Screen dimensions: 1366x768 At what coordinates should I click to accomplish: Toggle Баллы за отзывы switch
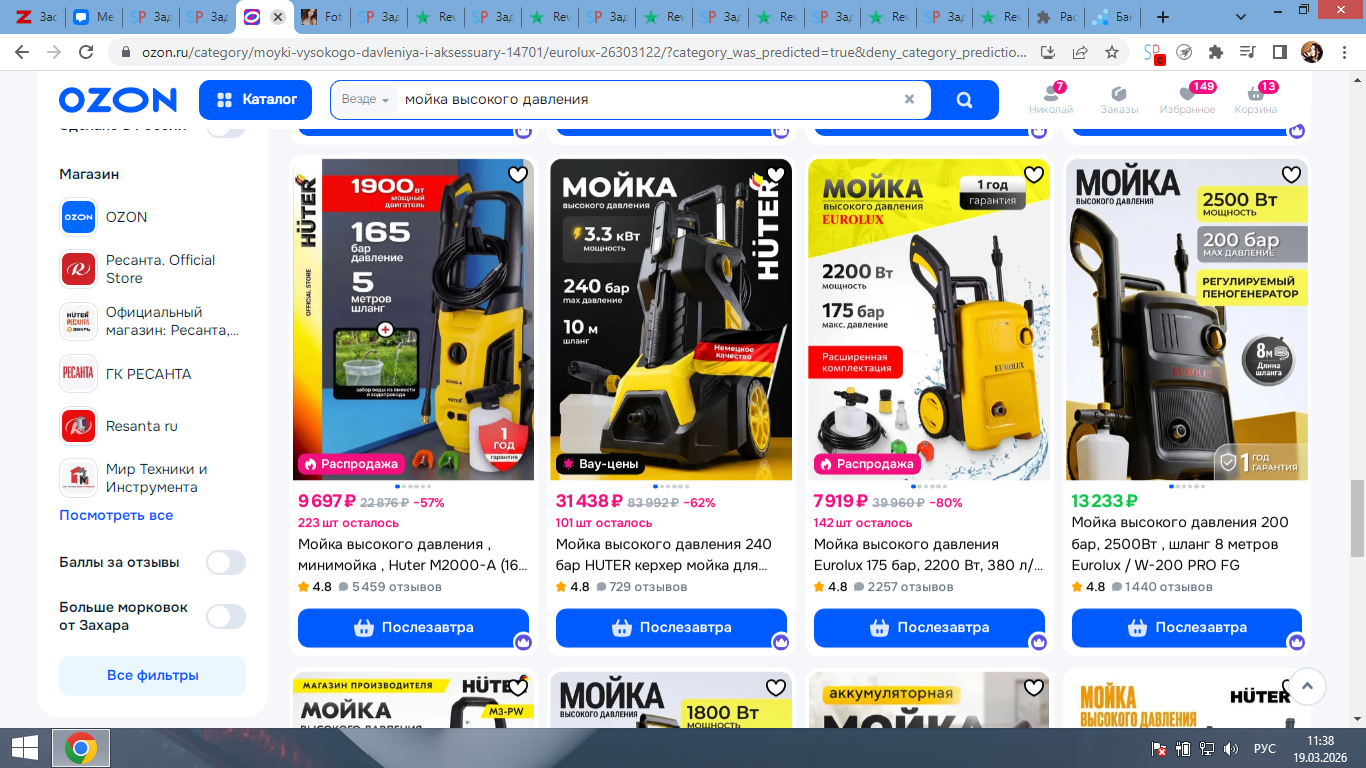[226, 563]
